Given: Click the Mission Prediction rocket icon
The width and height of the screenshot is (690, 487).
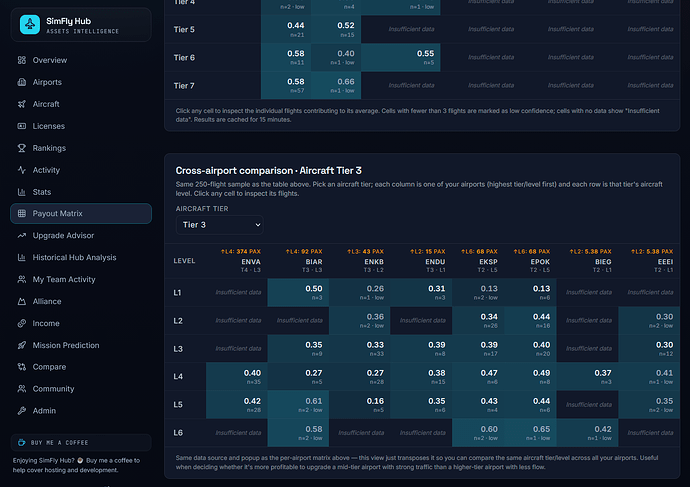Looking at the screenshot, I should 22,345.
